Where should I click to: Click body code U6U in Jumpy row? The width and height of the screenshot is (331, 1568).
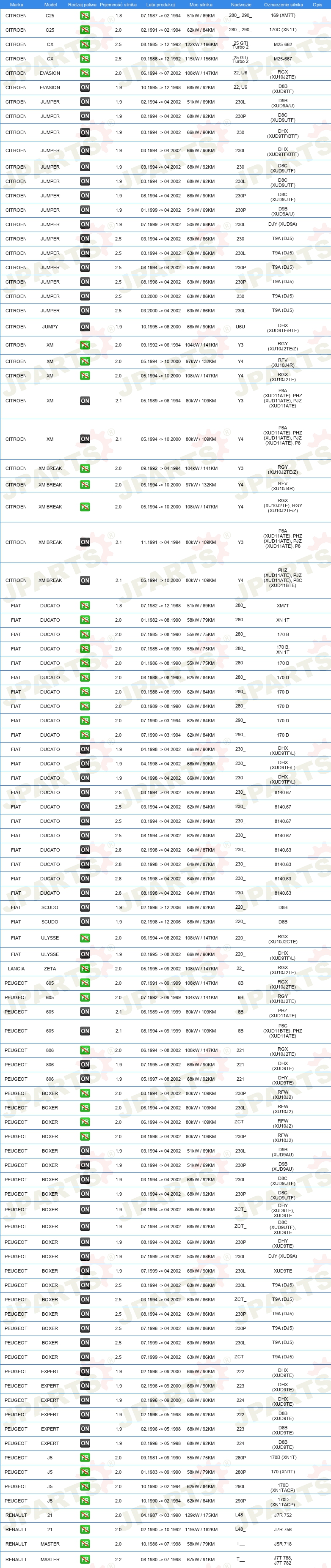[x=240, y=327]
